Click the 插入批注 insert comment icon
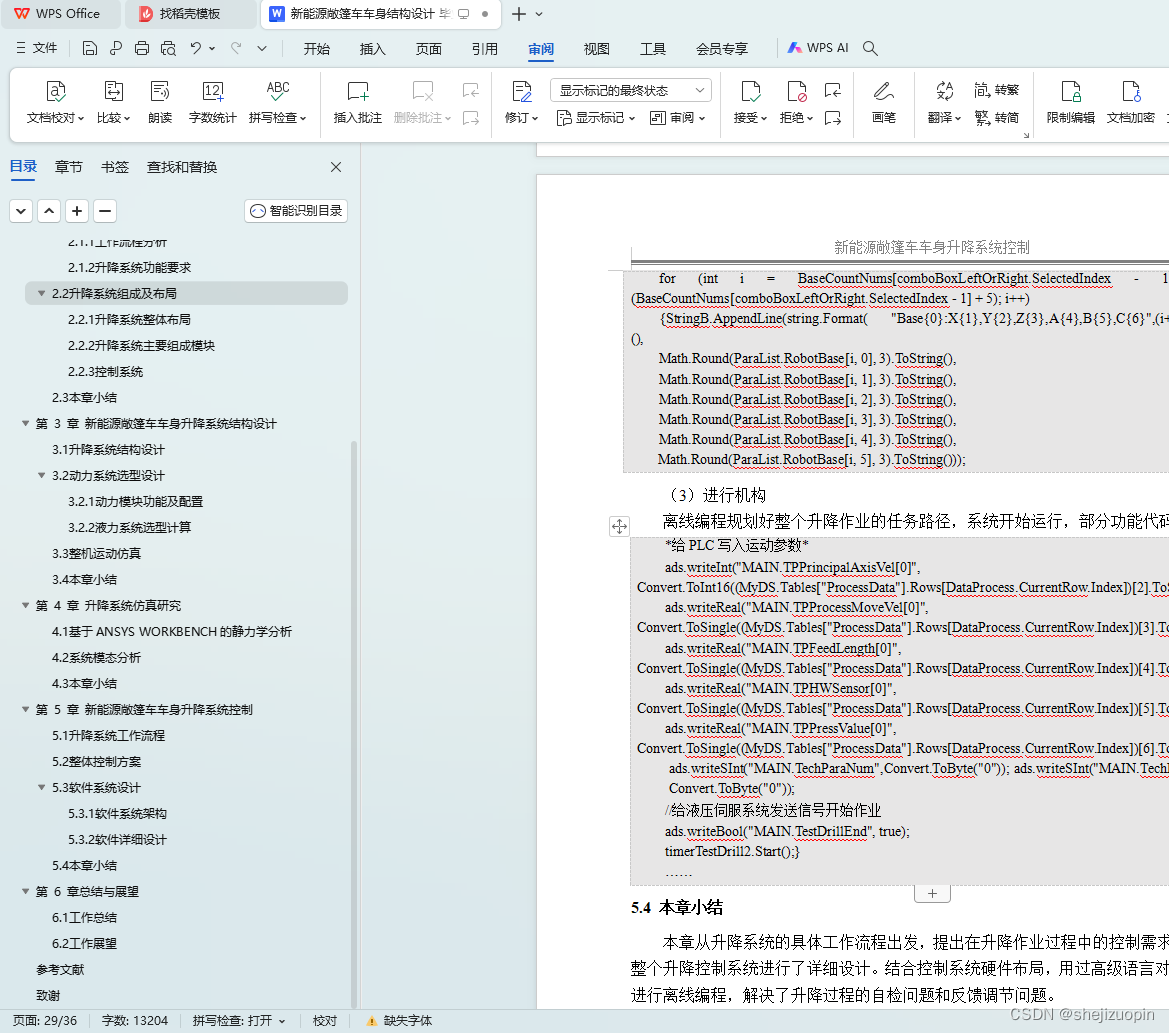Viewport: 1169px width, 1033px height. [x=358, y=102]
